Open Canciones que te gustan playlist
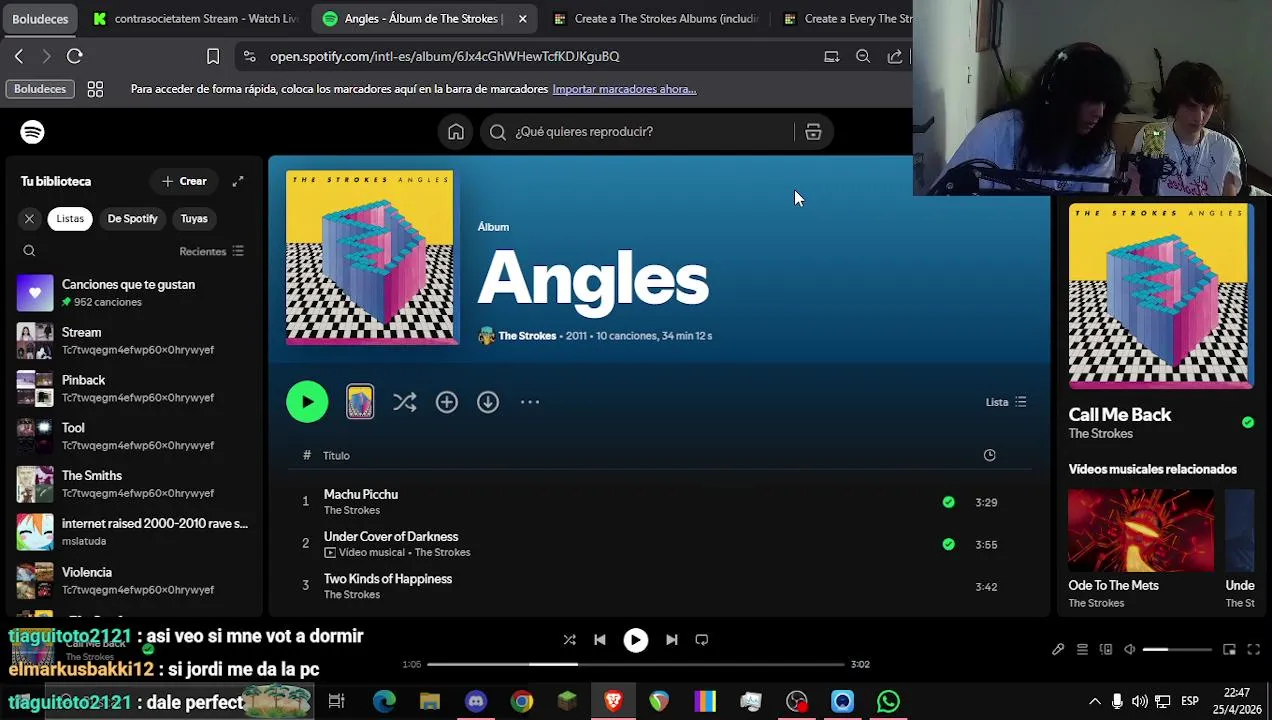1272x720 pixels. 132,293
